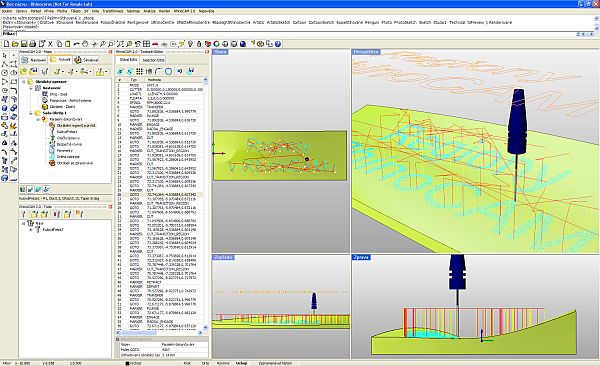This screenshot has height=366, width=600.
Task: Click the Print icon in main toolbar
Action: [33, 44]
